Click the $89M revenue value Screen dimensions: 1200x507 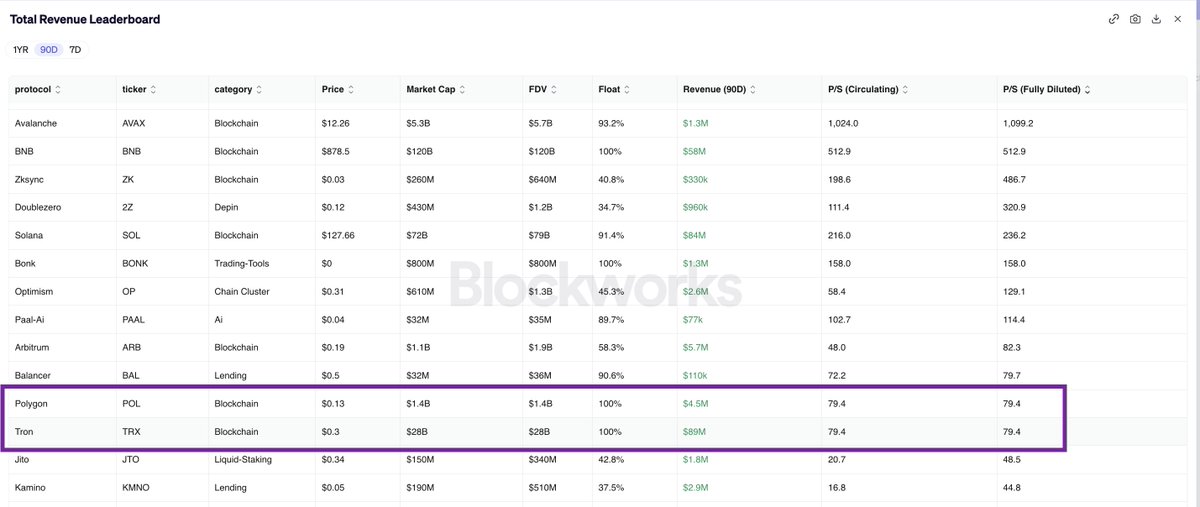coord(694,431)
